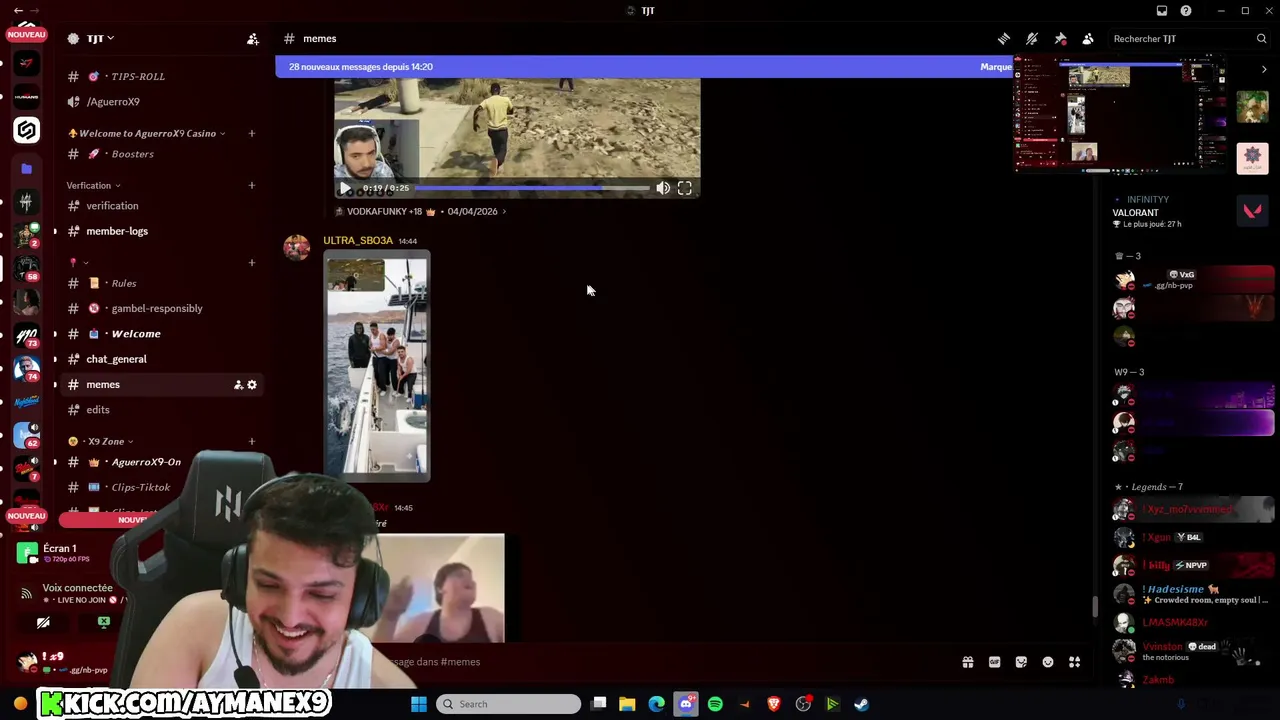Click the Windows Start button

[x=419, y=704]
